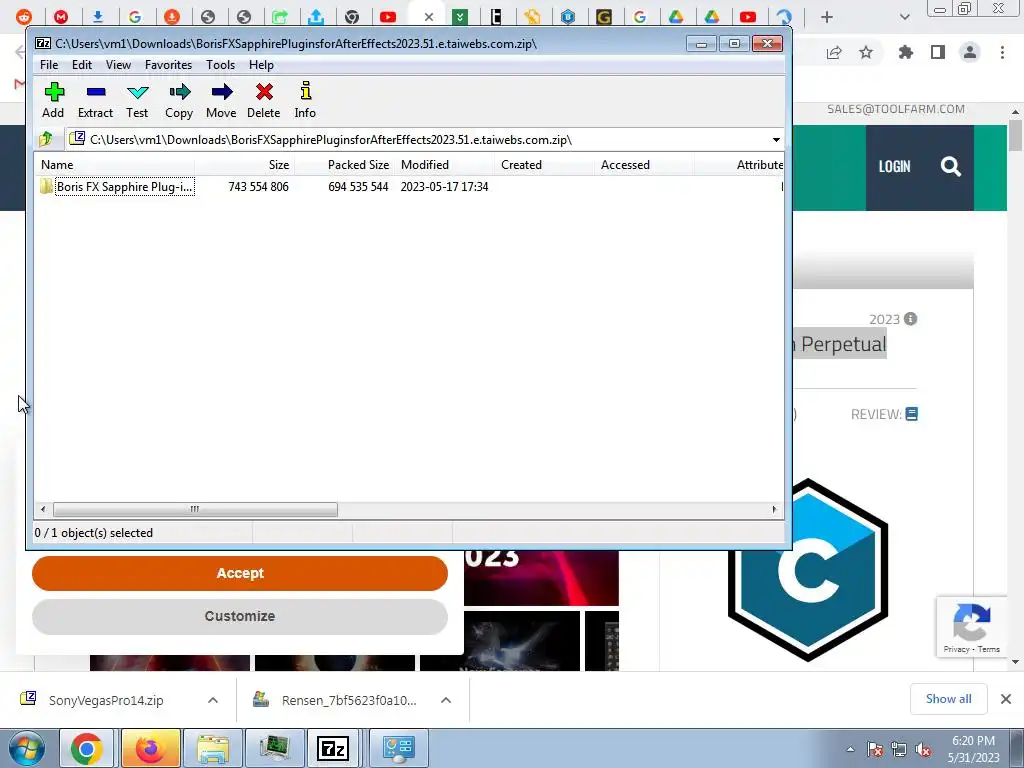Screen dimensions: 1024x768
Task: Sort by the Size column header
Action: (245, 165)
